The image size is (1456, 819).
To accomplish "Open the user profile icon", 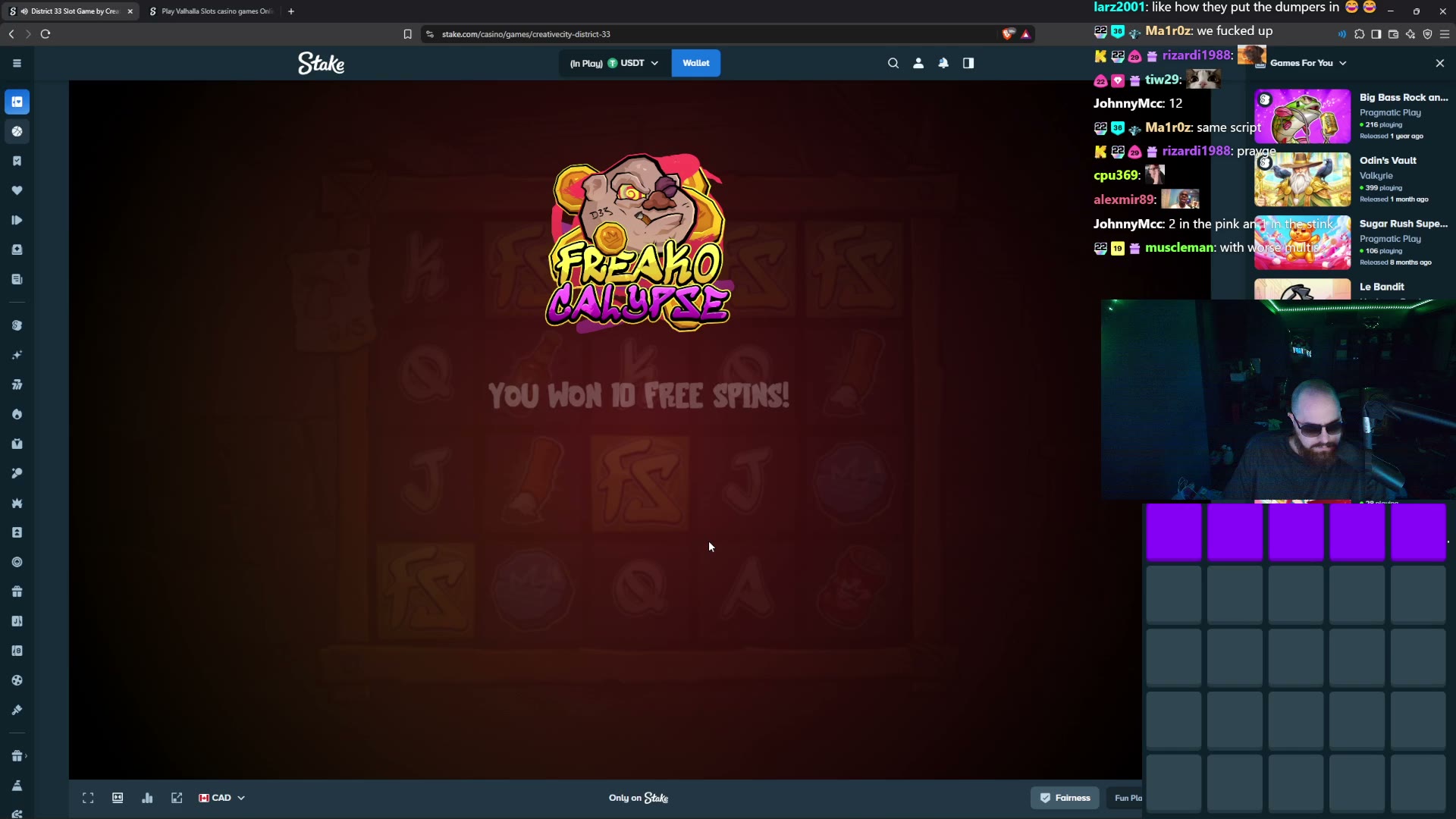I will tap(918, 63).
